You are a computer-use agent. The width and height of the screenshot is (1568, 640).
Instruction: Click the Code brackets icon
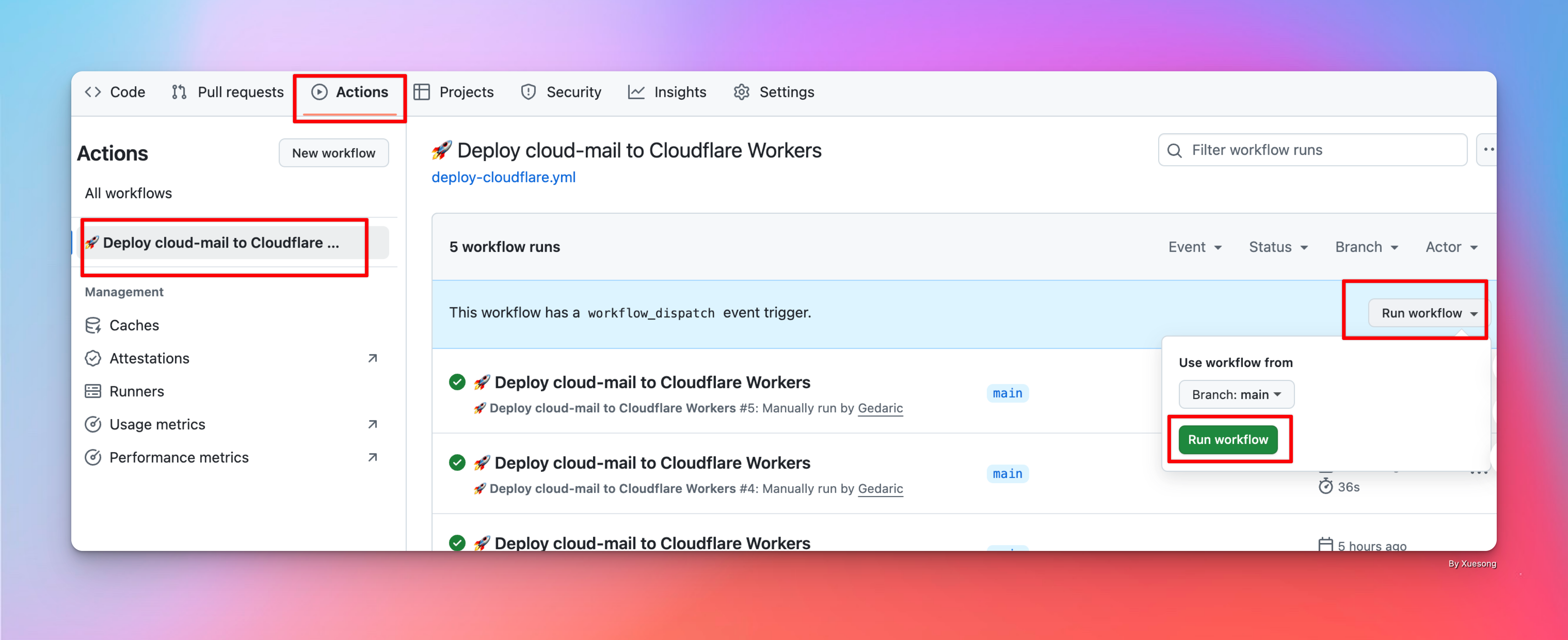coord(93,92)
